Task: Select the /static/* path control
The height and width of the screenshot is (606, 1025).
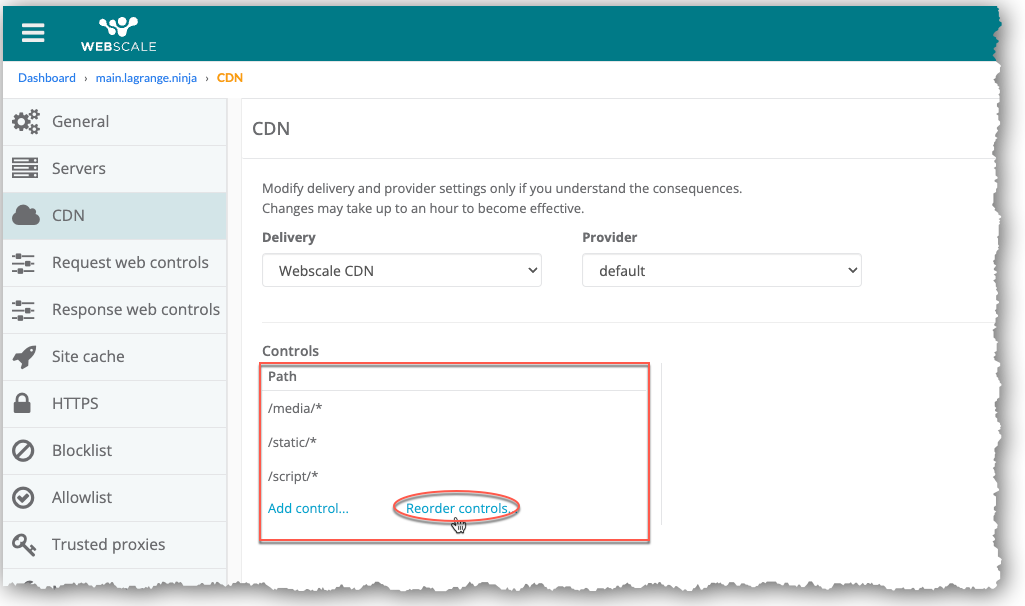Action: 293,442
